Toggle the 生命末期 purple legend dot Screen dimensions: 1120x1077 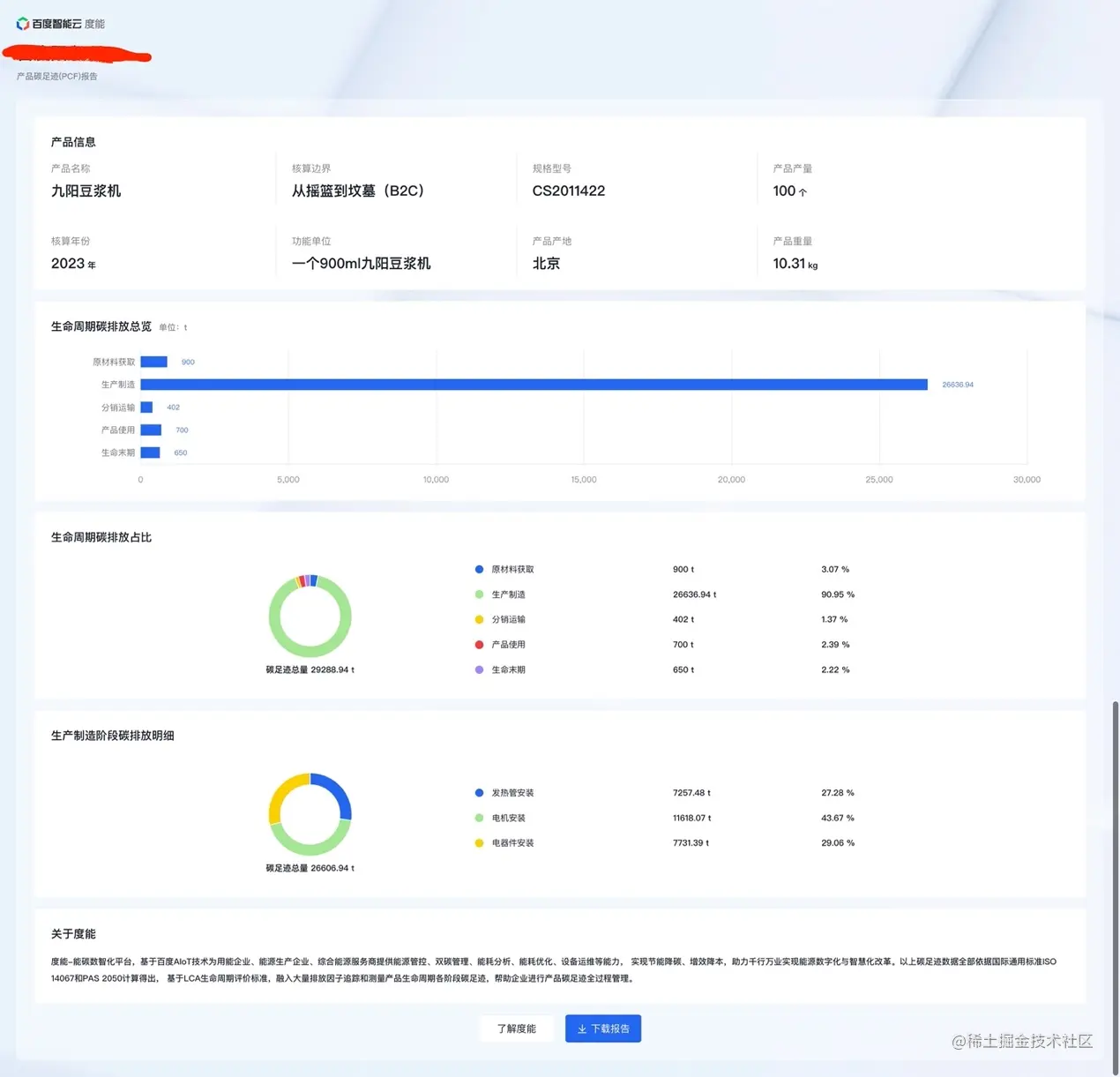tap(479, 669)
